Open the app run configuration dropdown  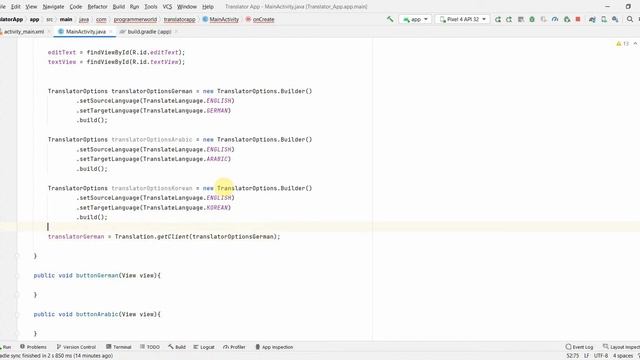click(415, 19)
